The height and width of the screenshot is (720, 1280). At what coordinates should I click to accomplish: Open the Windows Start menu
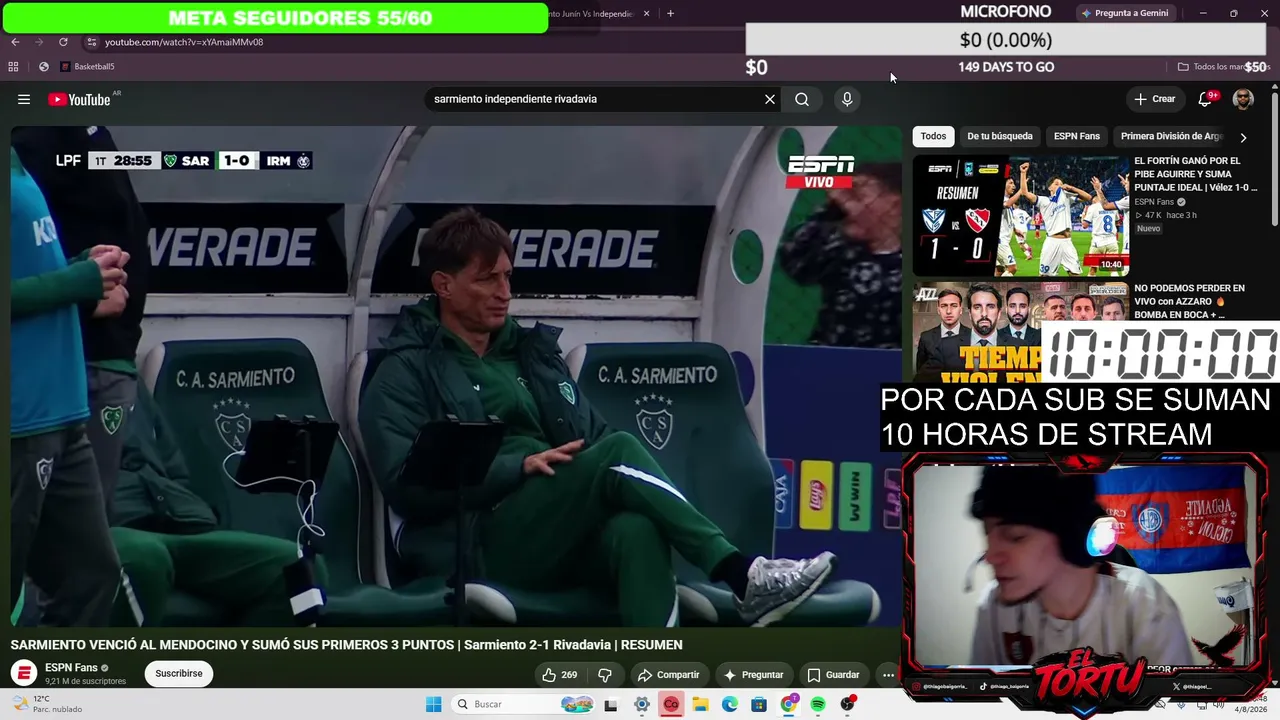click(433, 704)
